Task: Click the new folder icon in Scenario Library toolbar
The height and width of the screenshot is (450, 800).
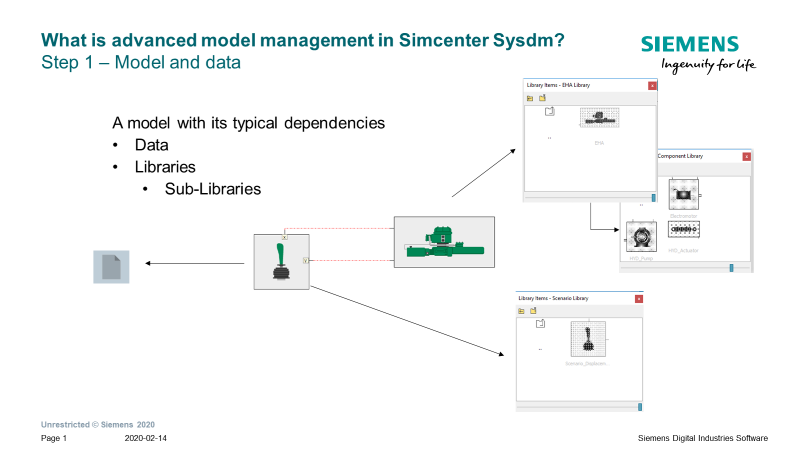Action: click(x=533, y=311)
